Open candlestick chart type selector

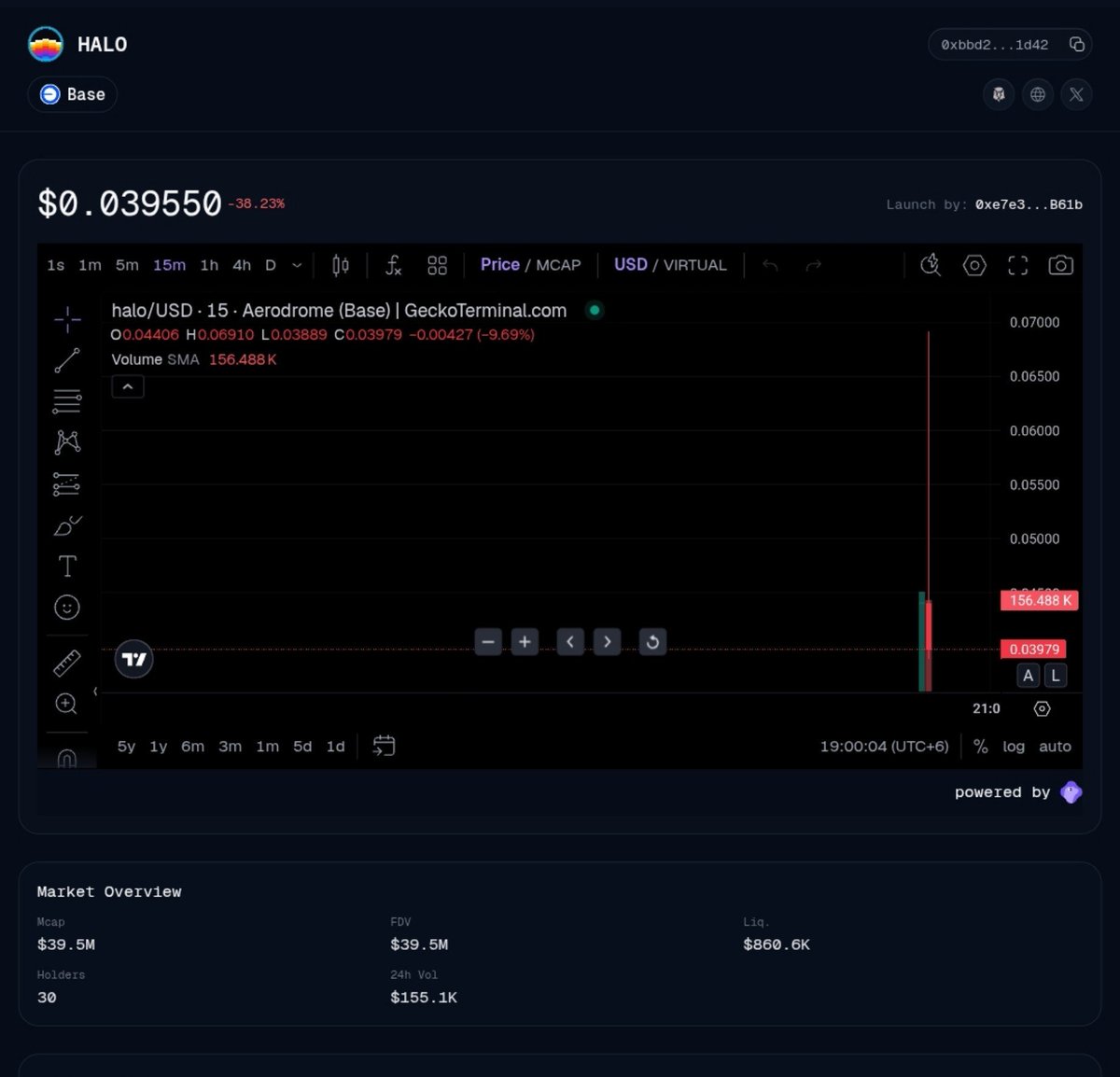tap(341, 265)
